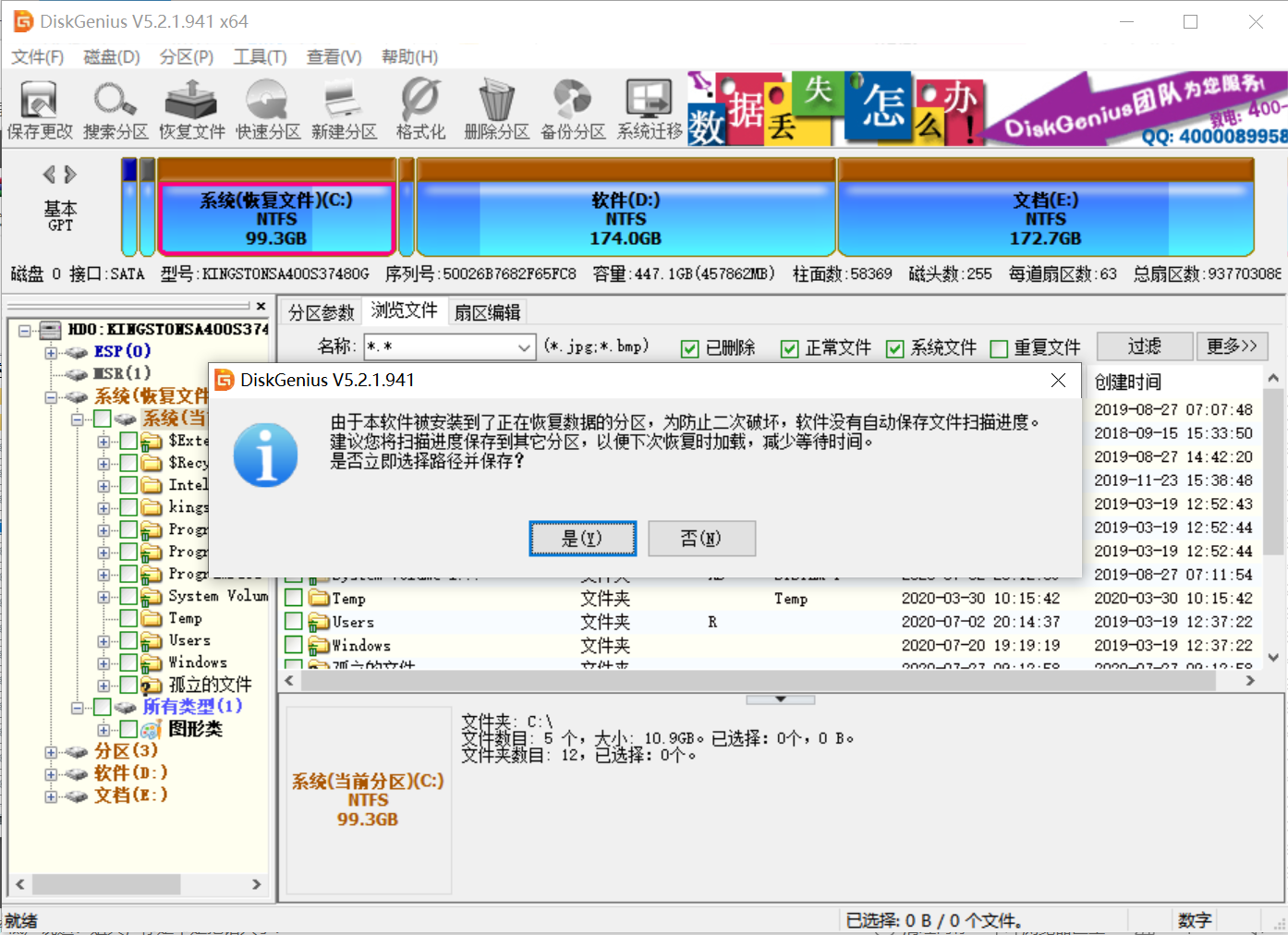
Task: Click the info icon in the dialog
Action: [266, 455]
